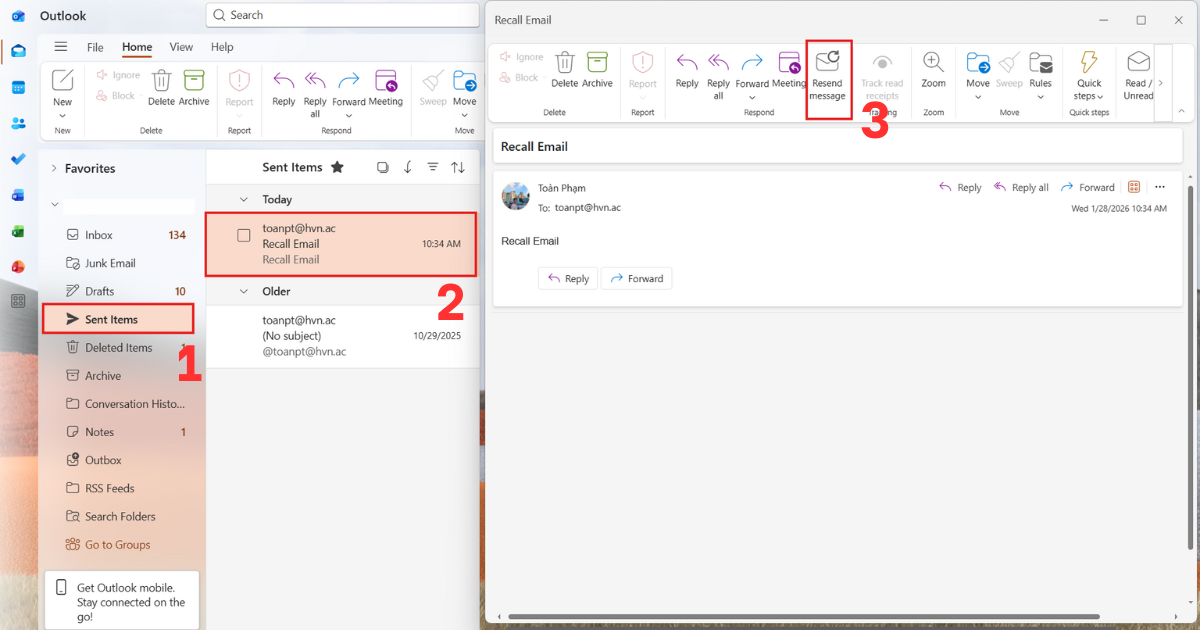Open Word app icon in left rail
Image resolution: width=1200 pixels, height=630 pixels.
pos(18,195)
